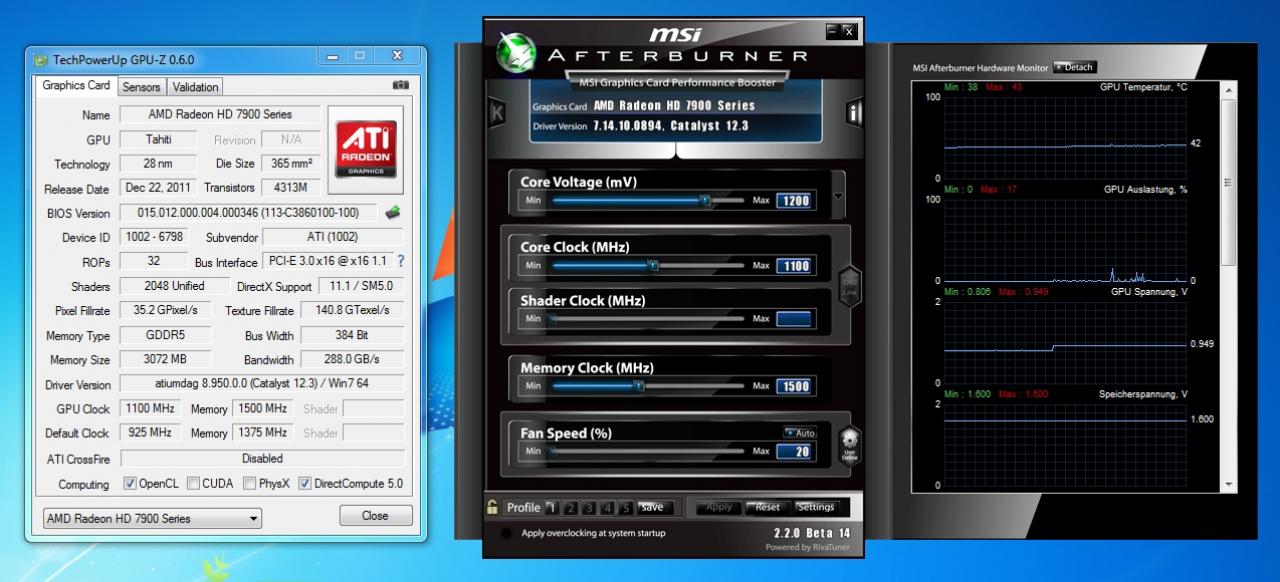Switch to the Sensors tab
This screenshot has width=1280, height=582.
coord(141,87)
